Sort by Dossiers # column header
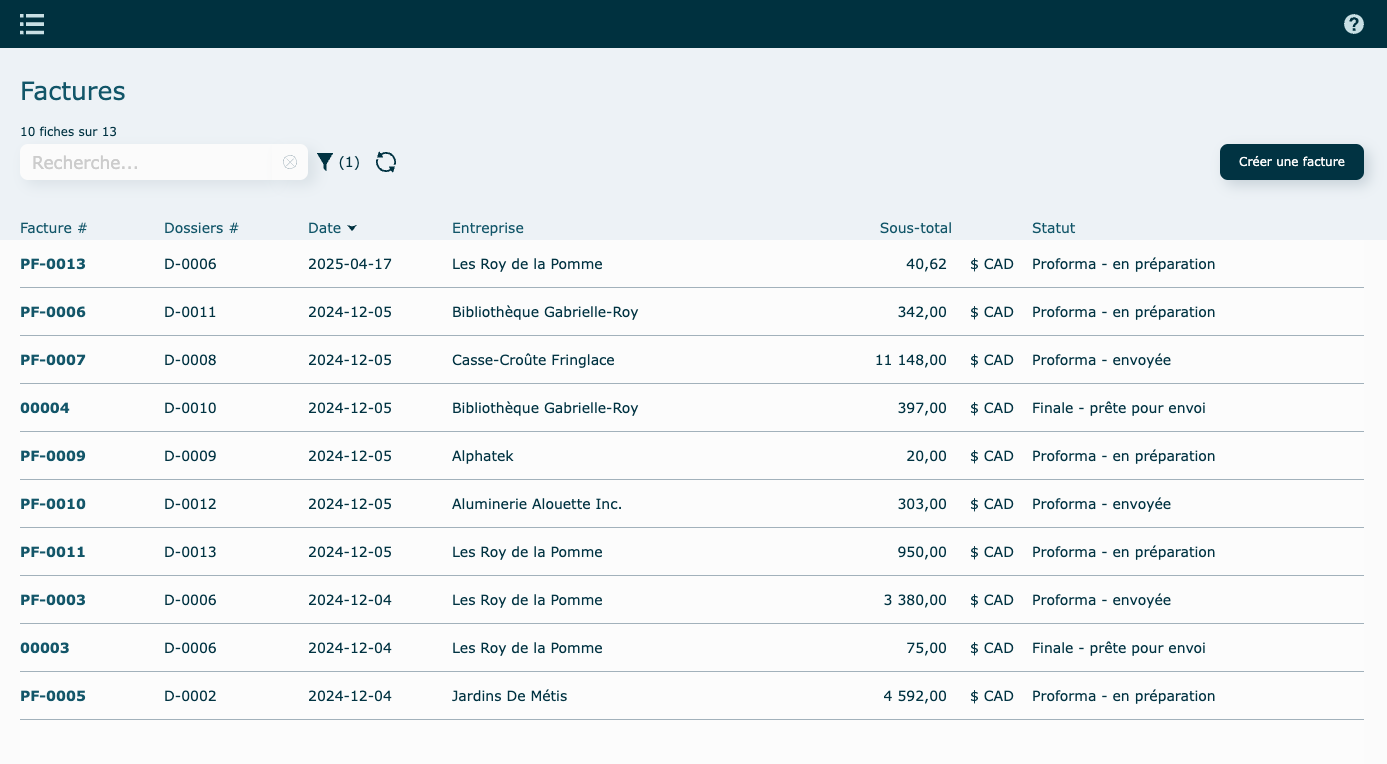This screenshot has height=764, width=1387. 201,228
